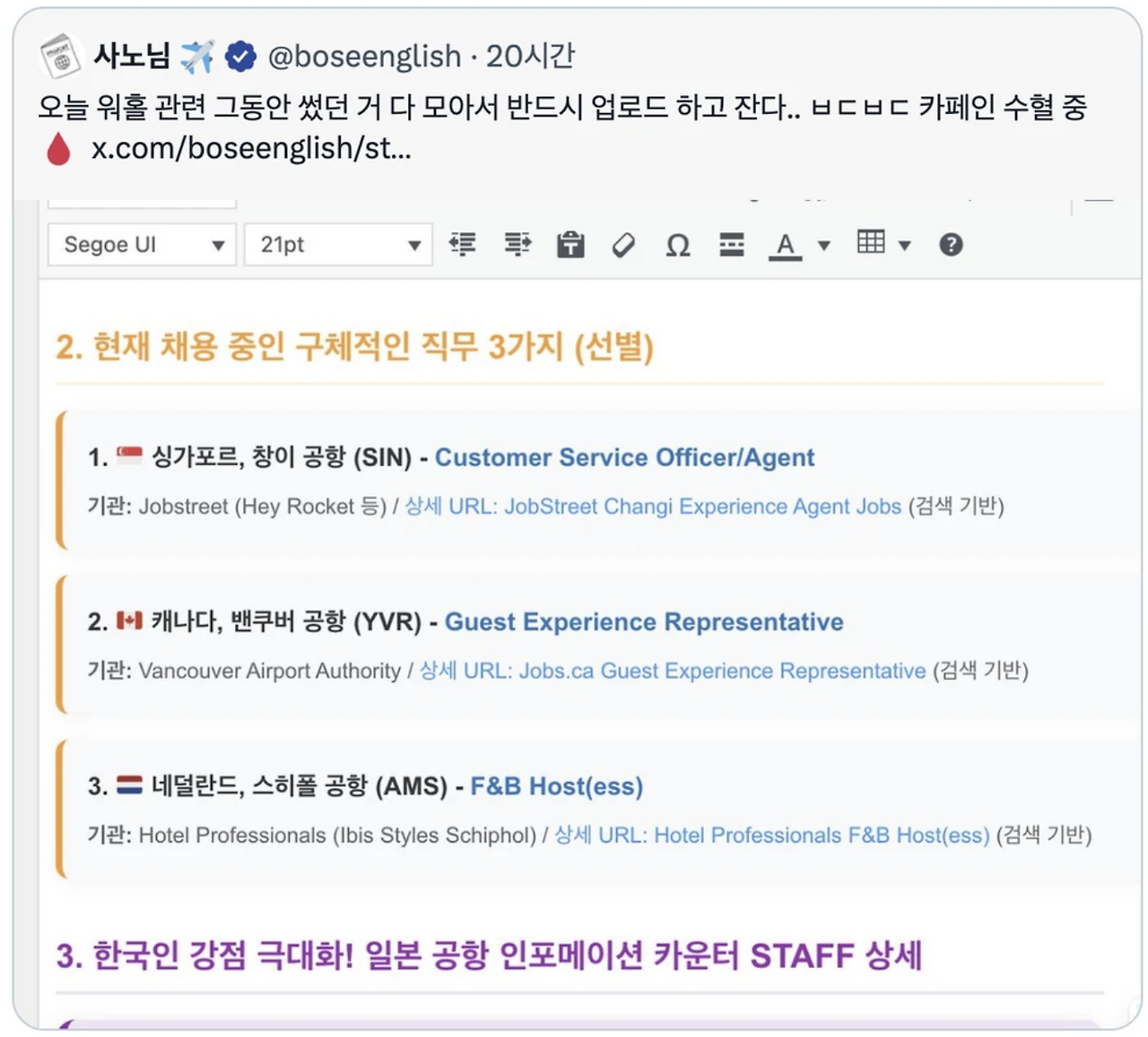This screenshot has width=1148, height=1037.
Task: Click the passport profile avatar of the tweet
Action: click(x=61, y=56)
